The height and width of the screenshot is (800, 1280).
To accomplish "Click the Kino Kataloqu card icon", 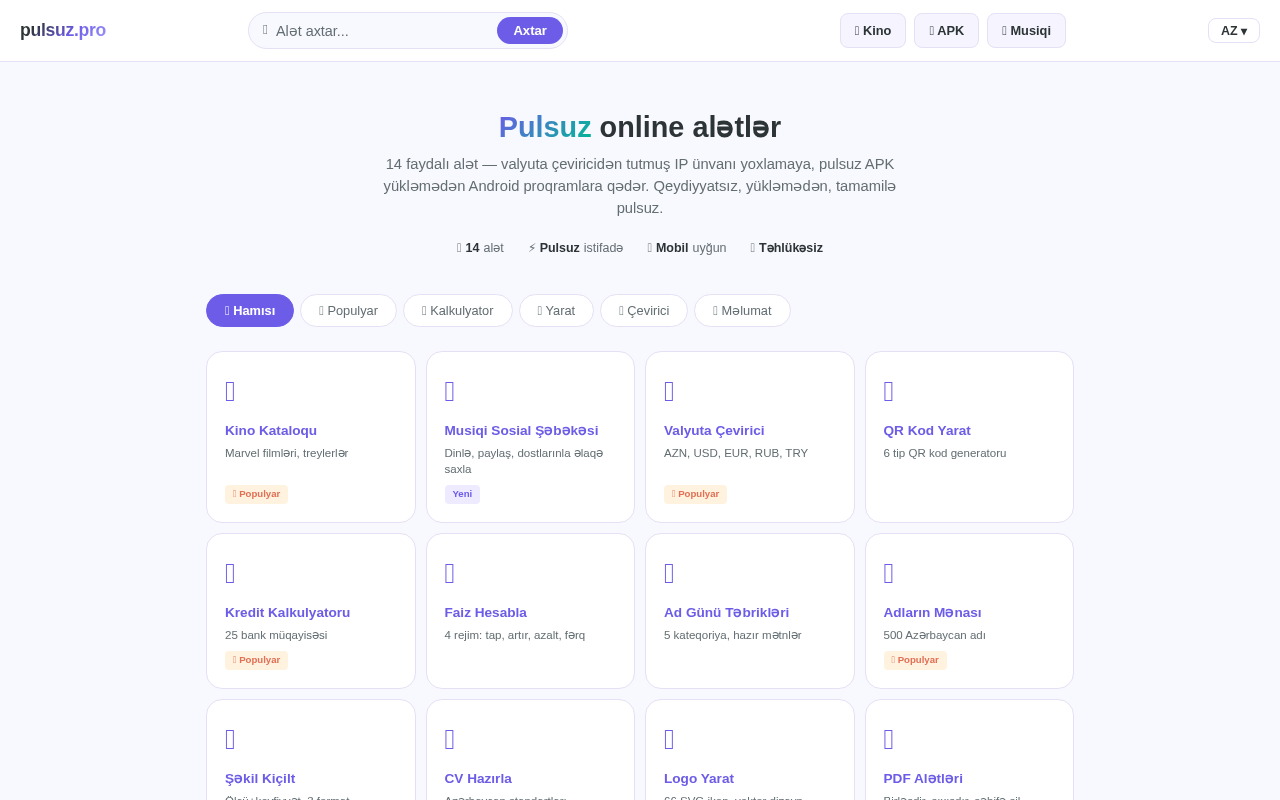I will pyautogui.click(x=230, y=392).
